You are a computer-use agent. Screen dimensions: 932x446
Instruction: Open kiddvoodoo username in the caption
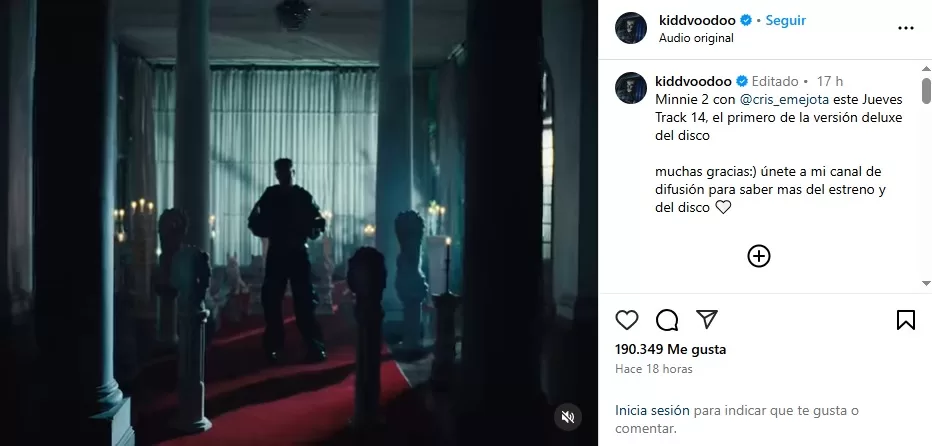tap(693, 81)
